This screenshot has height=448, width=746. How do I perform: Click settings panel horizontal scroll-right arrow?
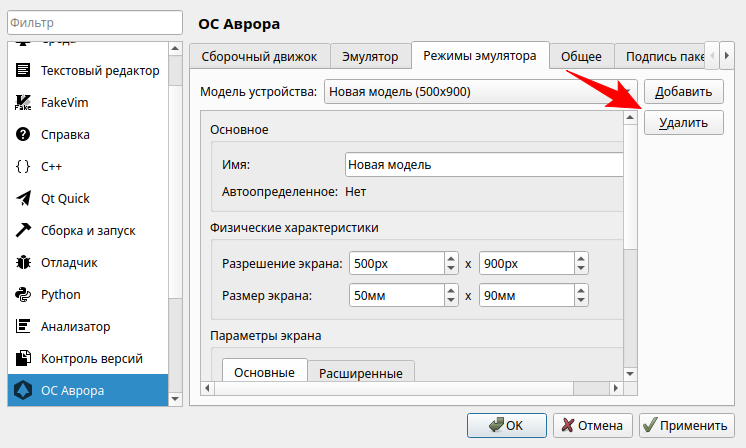click(x=616, y=388)
